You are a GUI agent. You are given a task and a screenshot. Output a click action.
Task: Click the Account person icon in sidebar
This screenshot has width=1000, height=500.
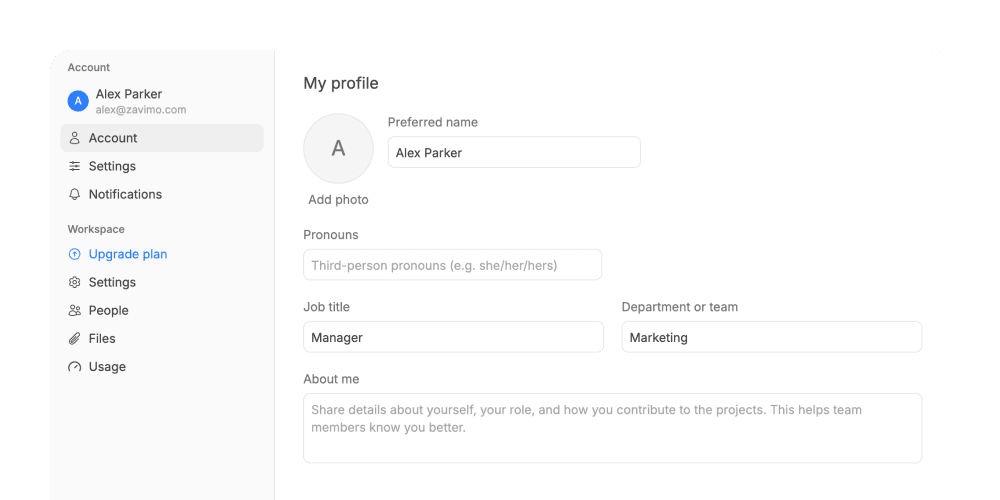pyautogui.click(x=75, y=138)
